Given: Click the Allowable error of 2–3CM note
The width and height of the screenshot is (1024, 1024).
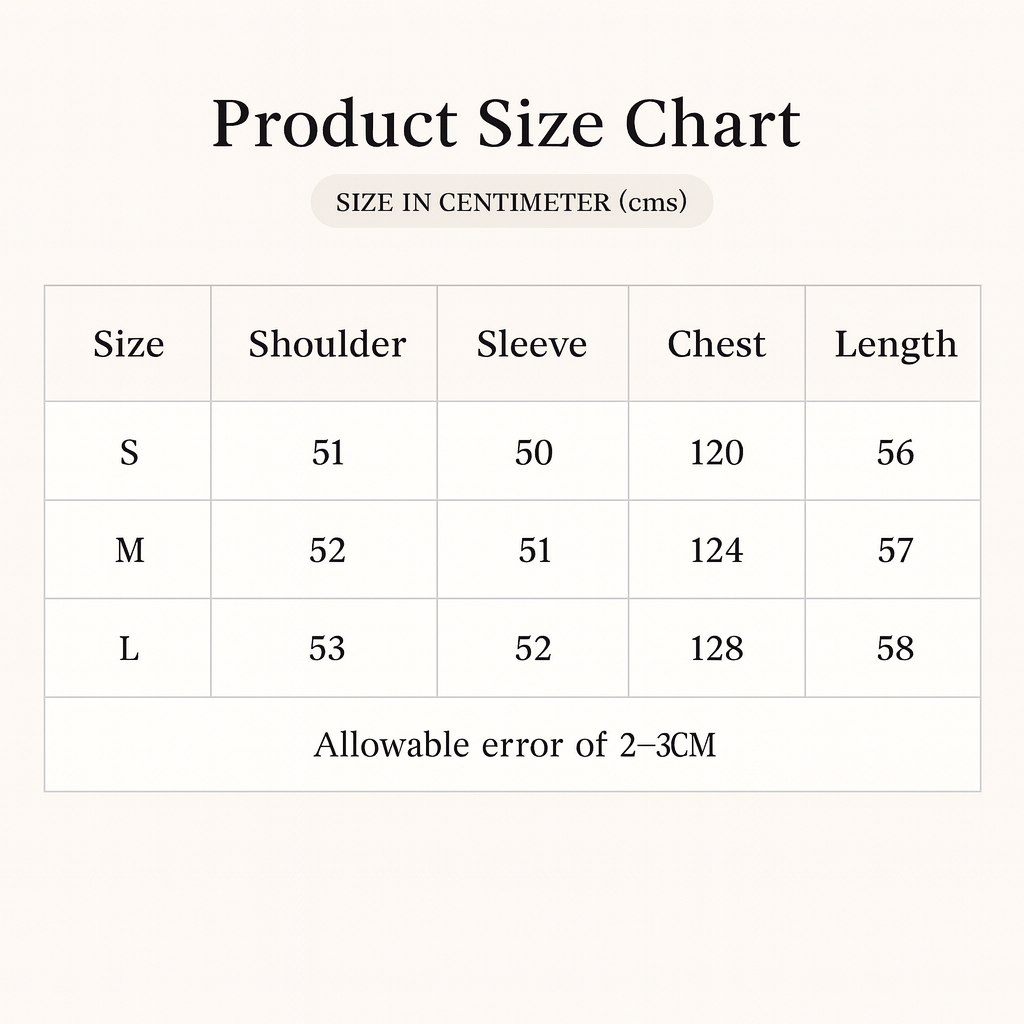Looking at the screenshot, I should [514, 745].
